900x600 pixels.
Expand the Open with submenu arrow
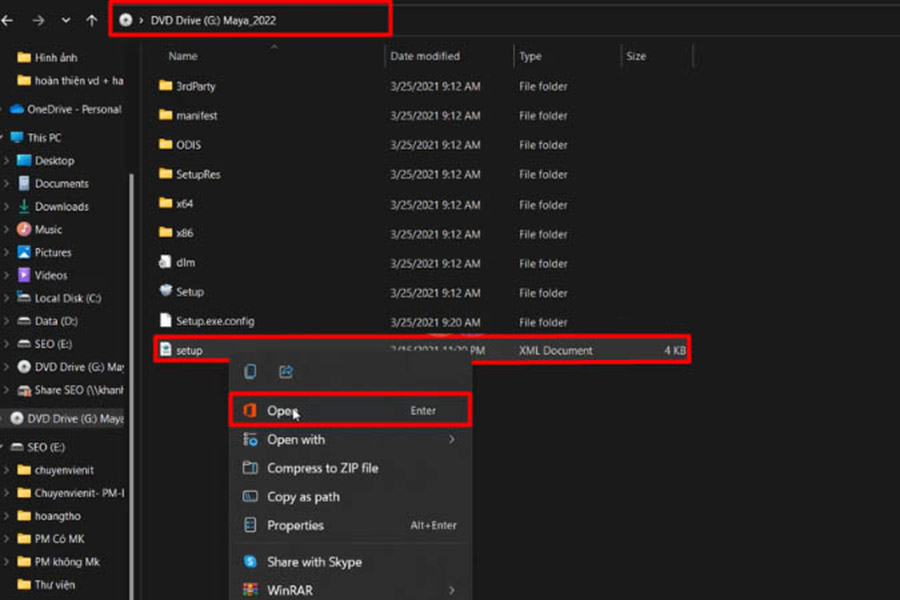(452, 440)
